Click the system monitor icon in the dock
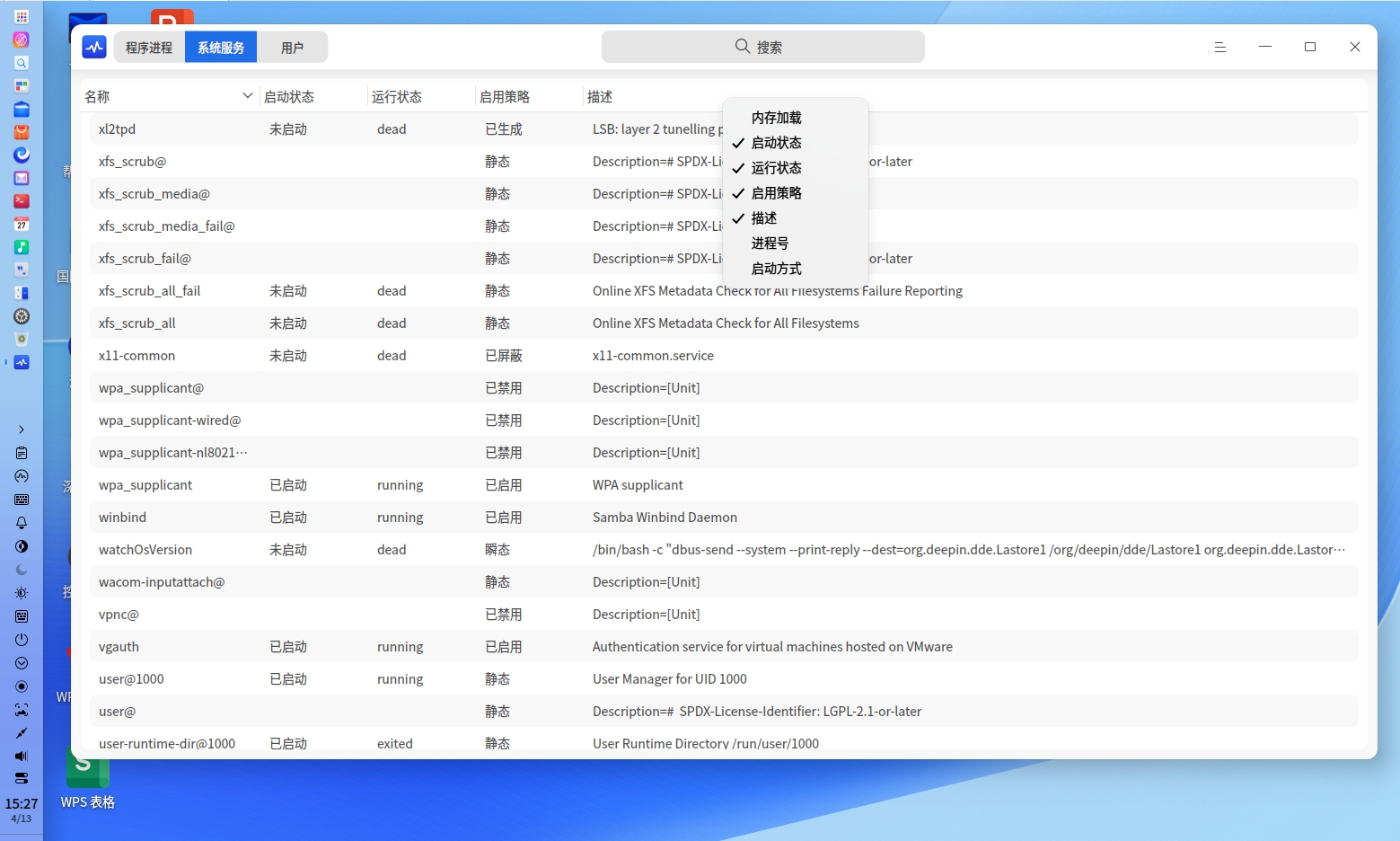 (x=22, y=362)
